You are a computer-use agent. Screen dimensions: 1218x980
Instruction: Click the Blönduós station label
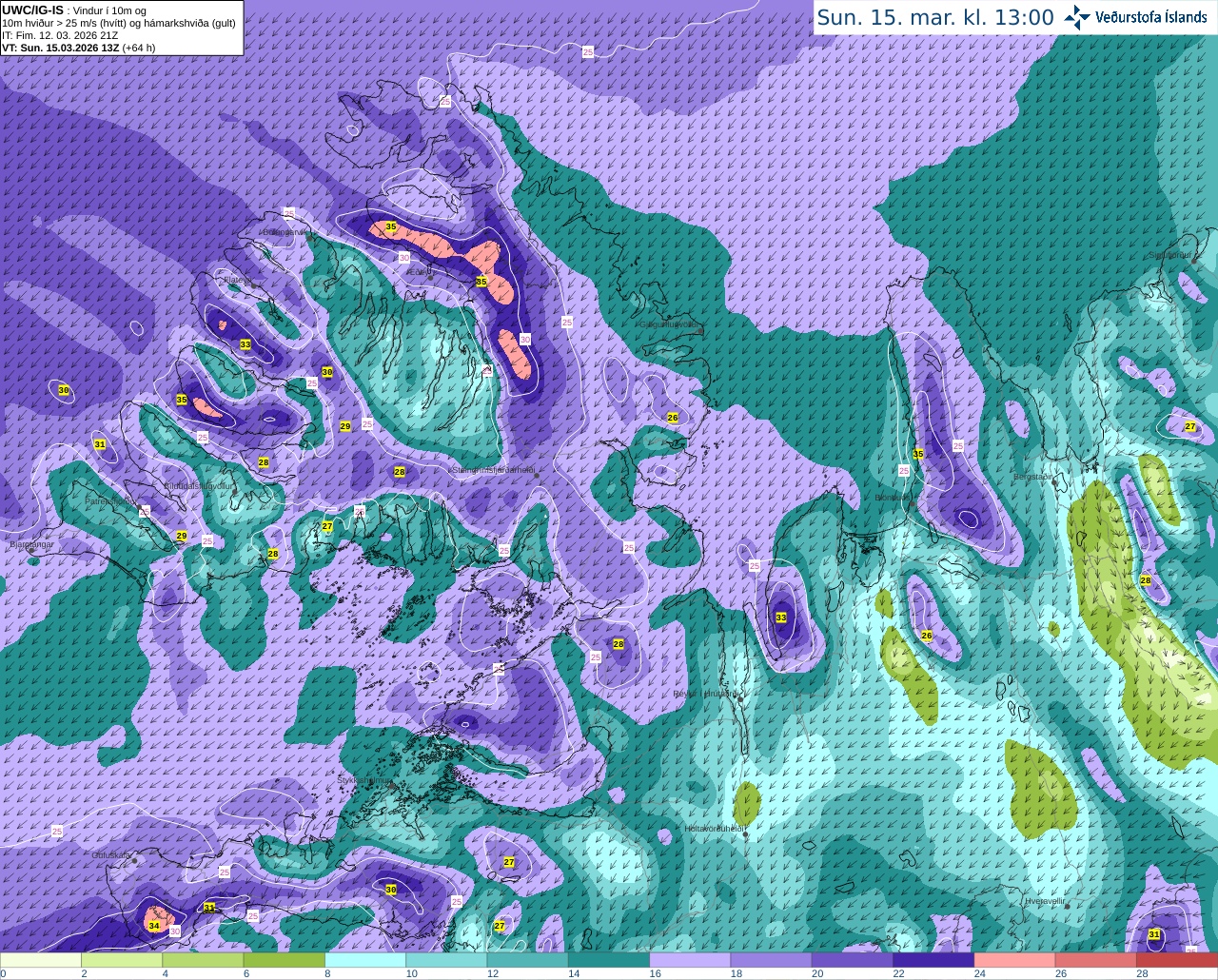pos(894,498)
